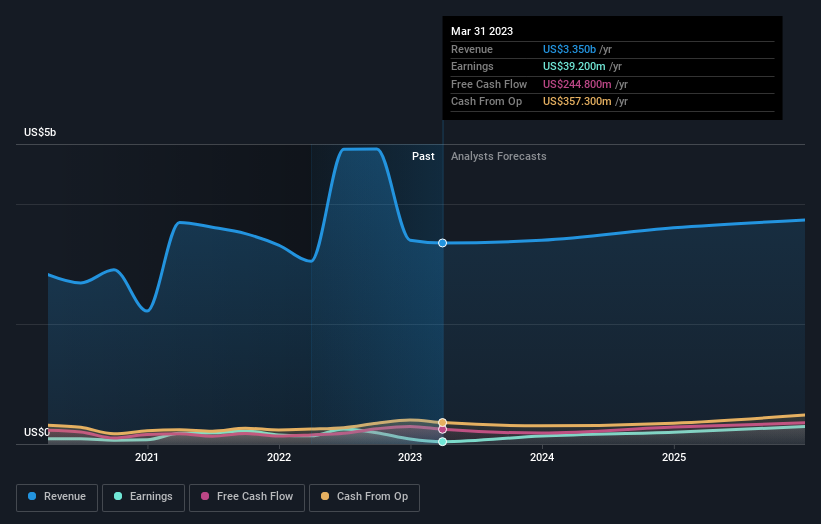
Task: Click the US$5b y-axis label
Action: tap(40, 132)
